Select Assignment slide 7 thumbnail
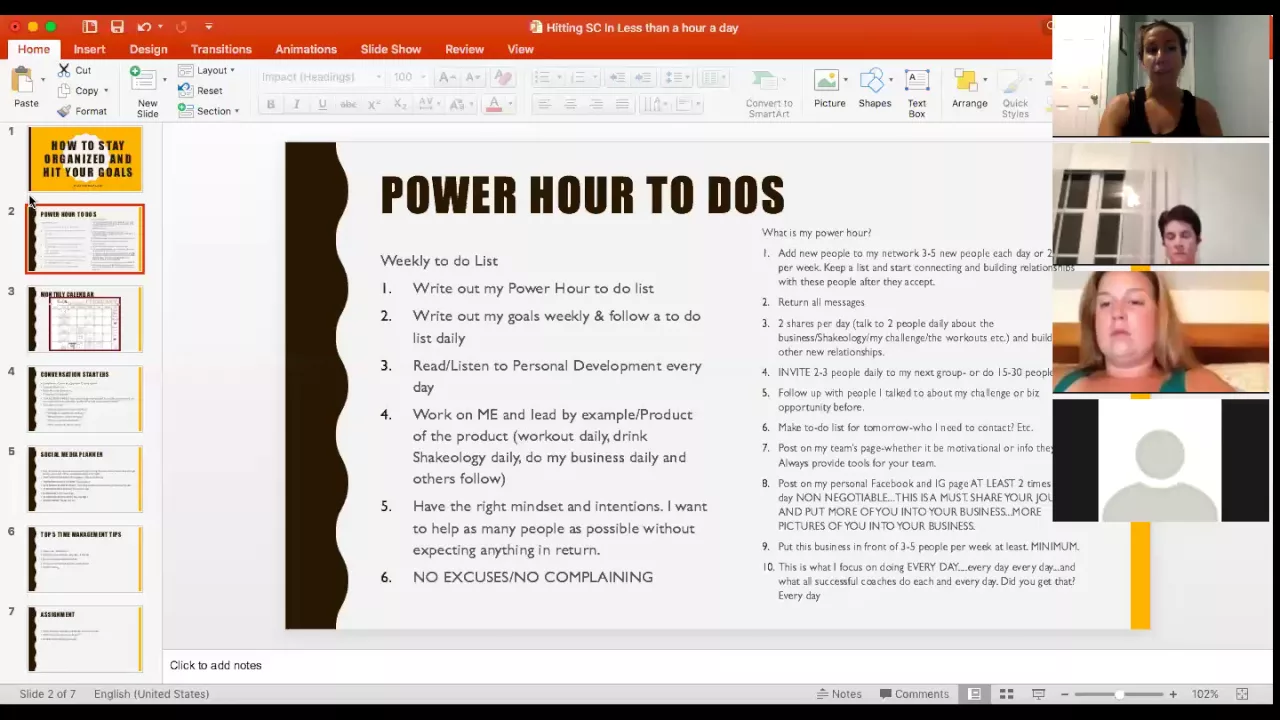 85,639
